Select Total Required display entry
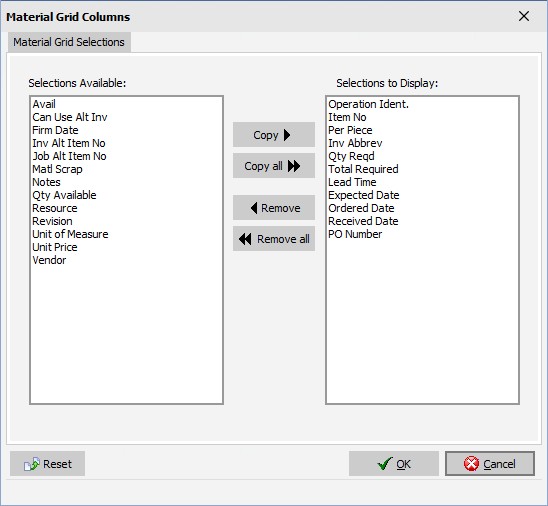Image resolution: width=548 pixels, height=506 pixels. tap(363, 169)
